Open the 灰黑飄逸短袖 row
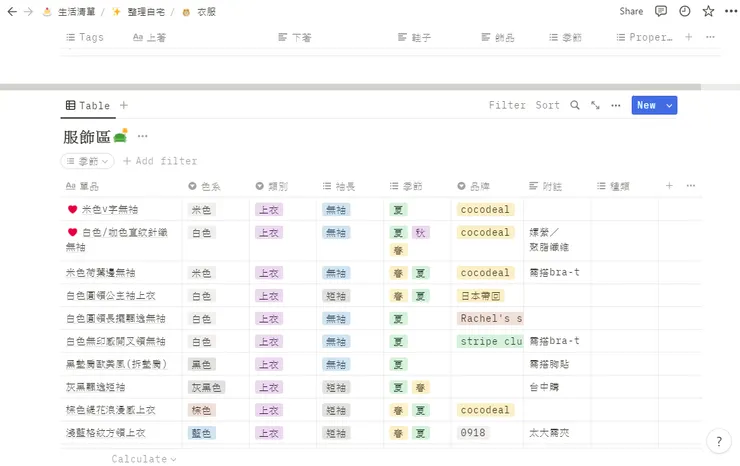The width and height of the screenshot is (740, 466). click(95, 387)
